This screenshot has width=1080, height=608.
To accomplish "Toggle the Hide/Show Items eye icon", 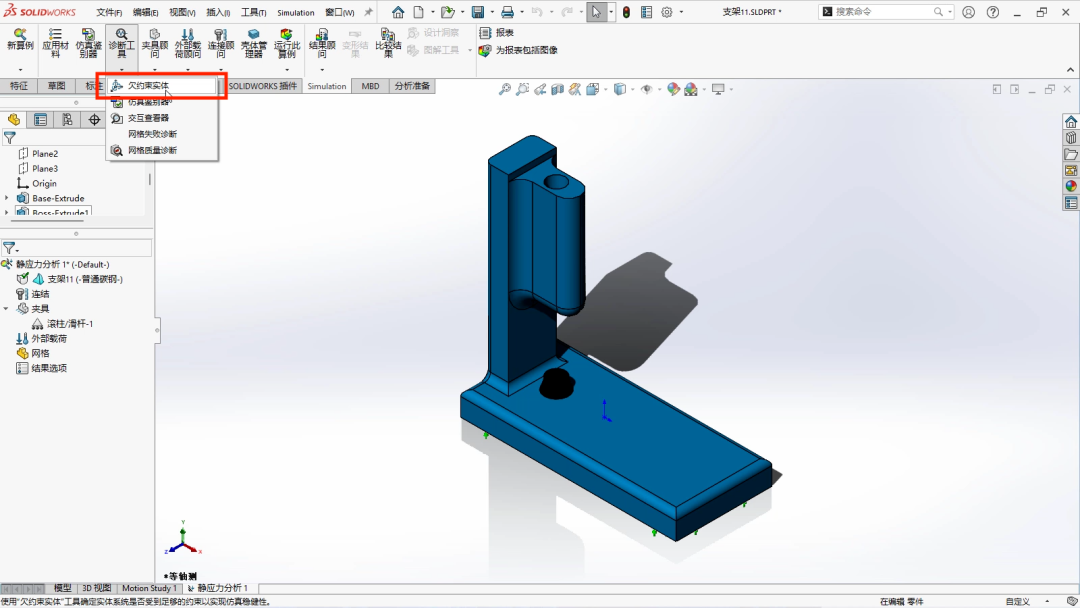I will tap(647, 89).
